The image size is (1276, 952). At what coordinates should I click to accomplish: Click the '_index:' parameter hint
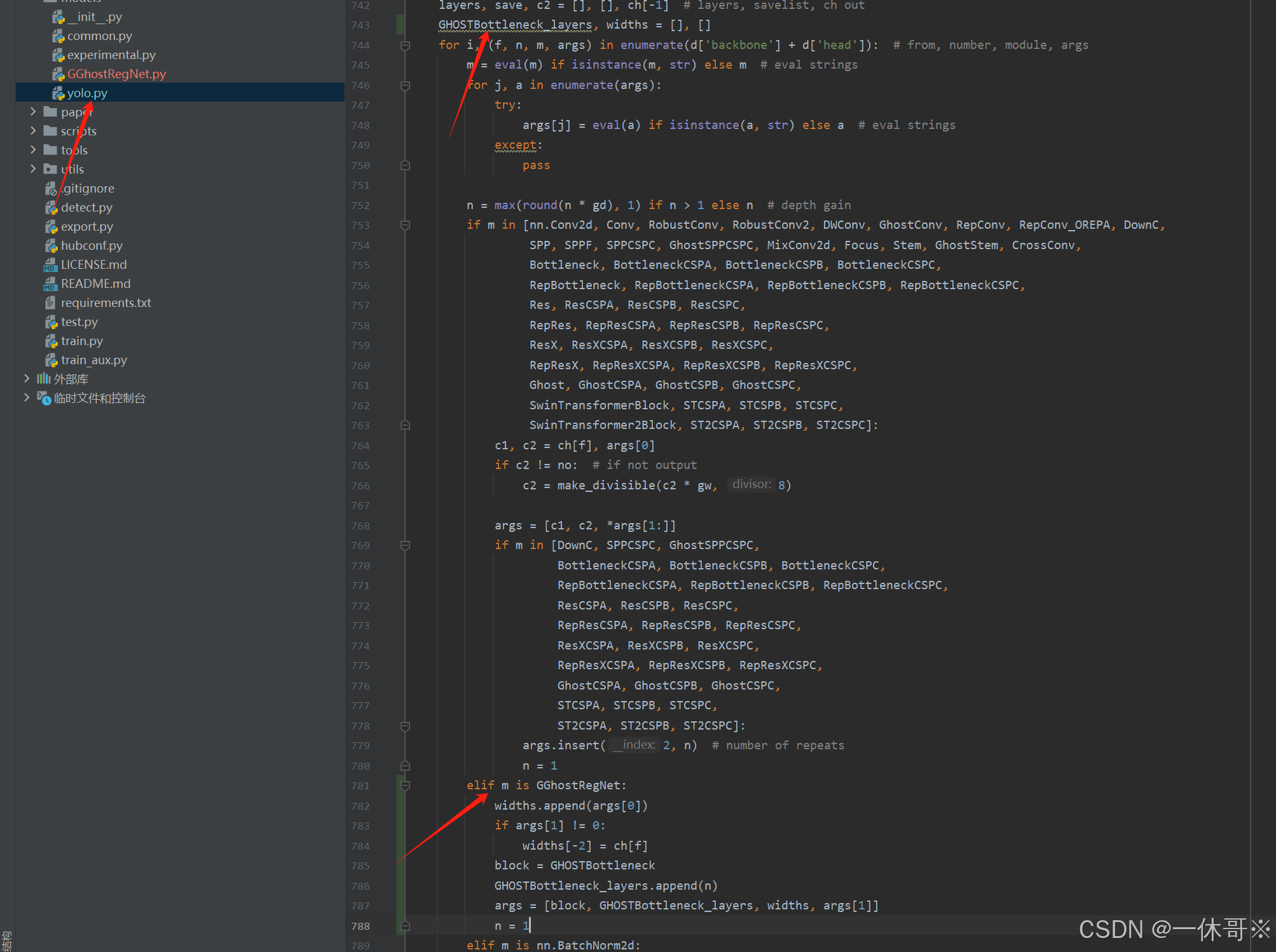(x=634, y=745)
